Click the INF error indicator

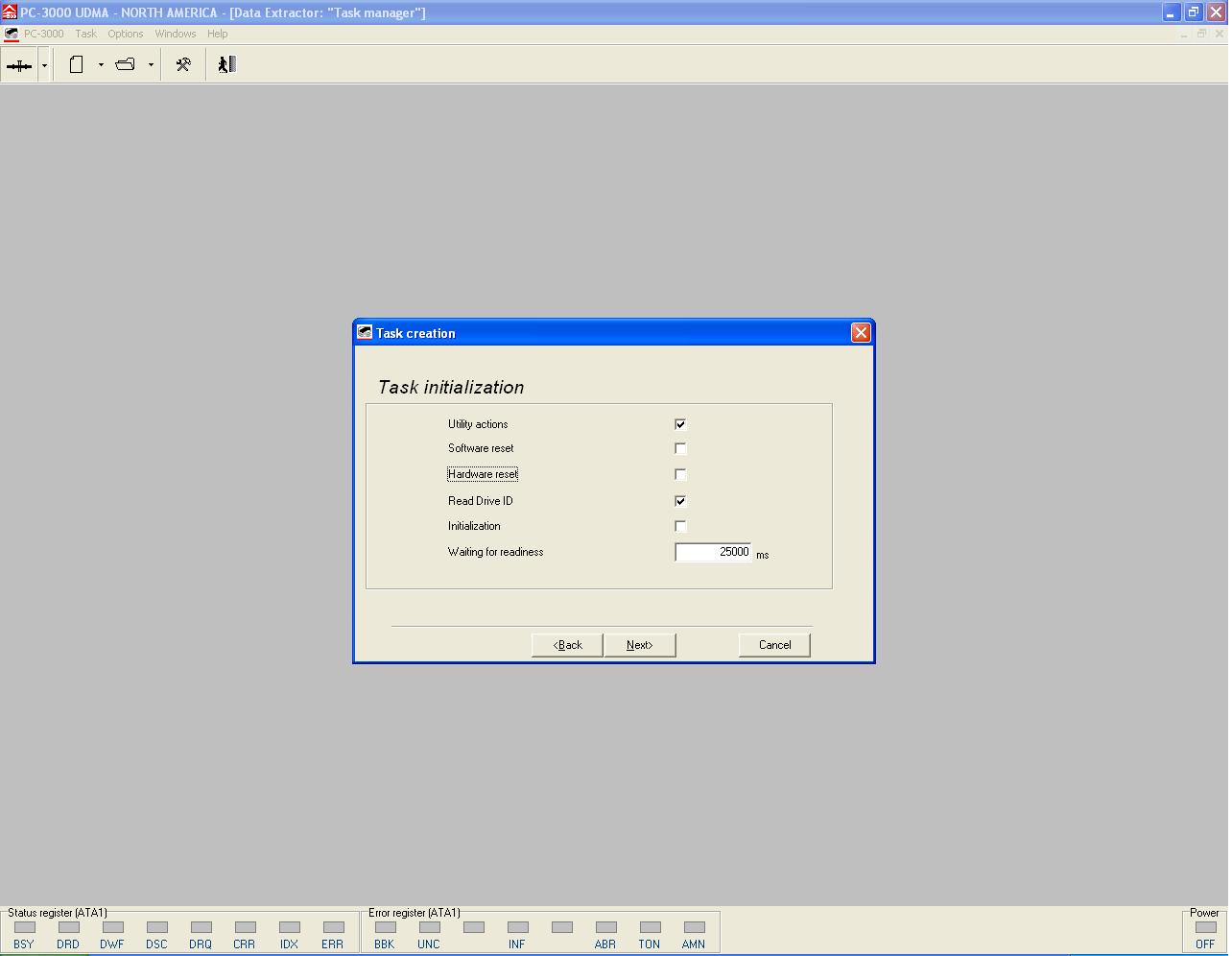pos(517,927)
